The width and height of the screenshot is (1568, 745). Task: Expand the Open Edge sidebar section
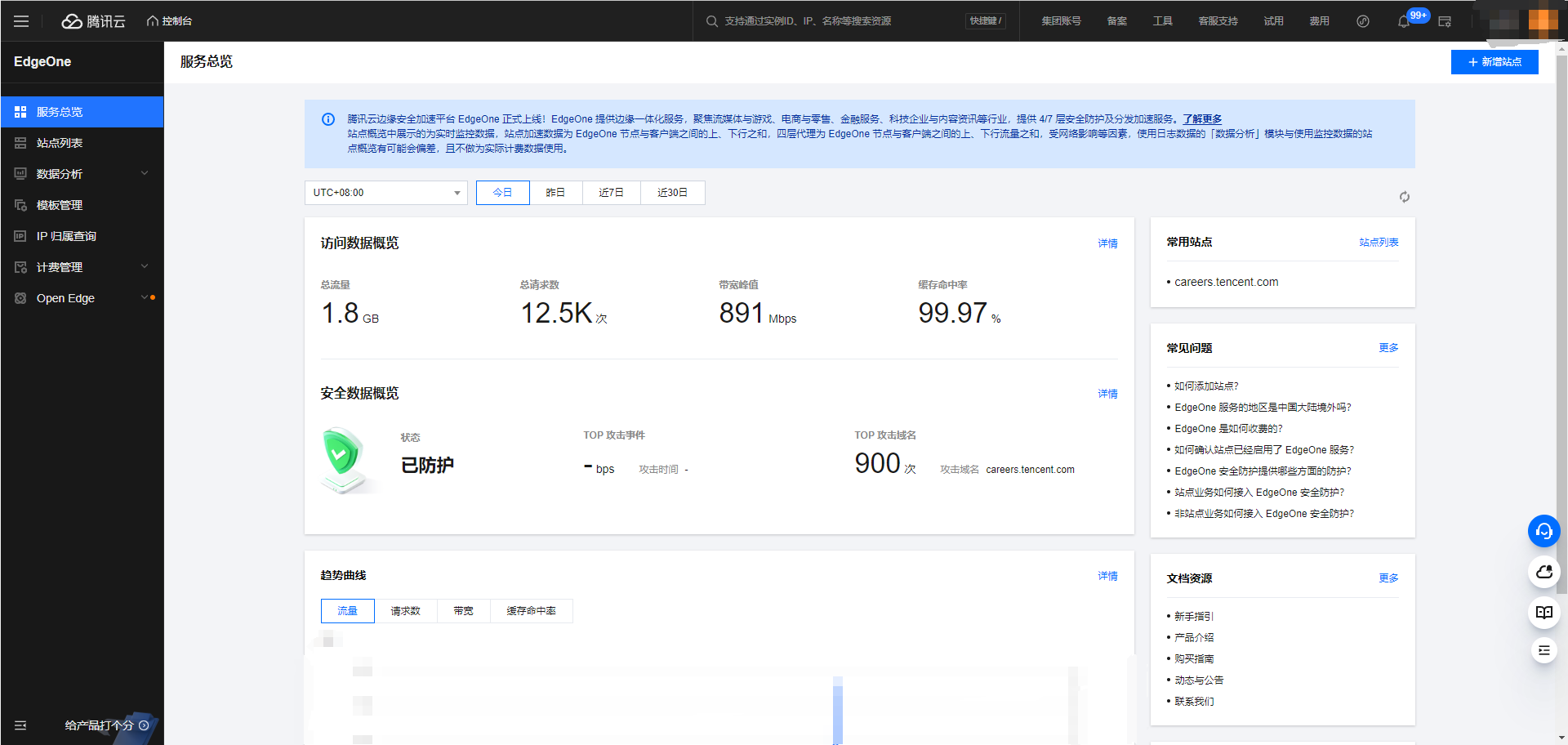(82, 298)
